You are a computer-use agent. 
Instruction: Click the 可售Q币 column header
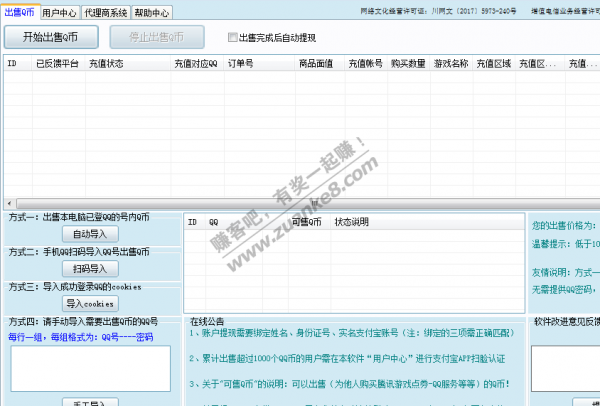coord(309,222)
